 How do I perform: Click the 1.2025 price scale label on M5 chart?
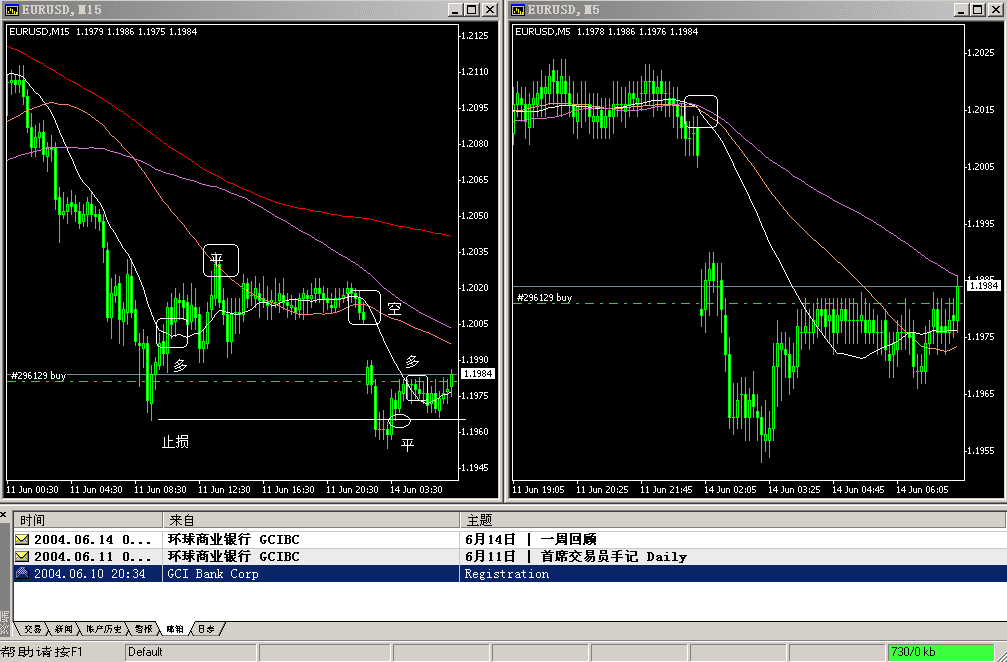coord(981,53)
